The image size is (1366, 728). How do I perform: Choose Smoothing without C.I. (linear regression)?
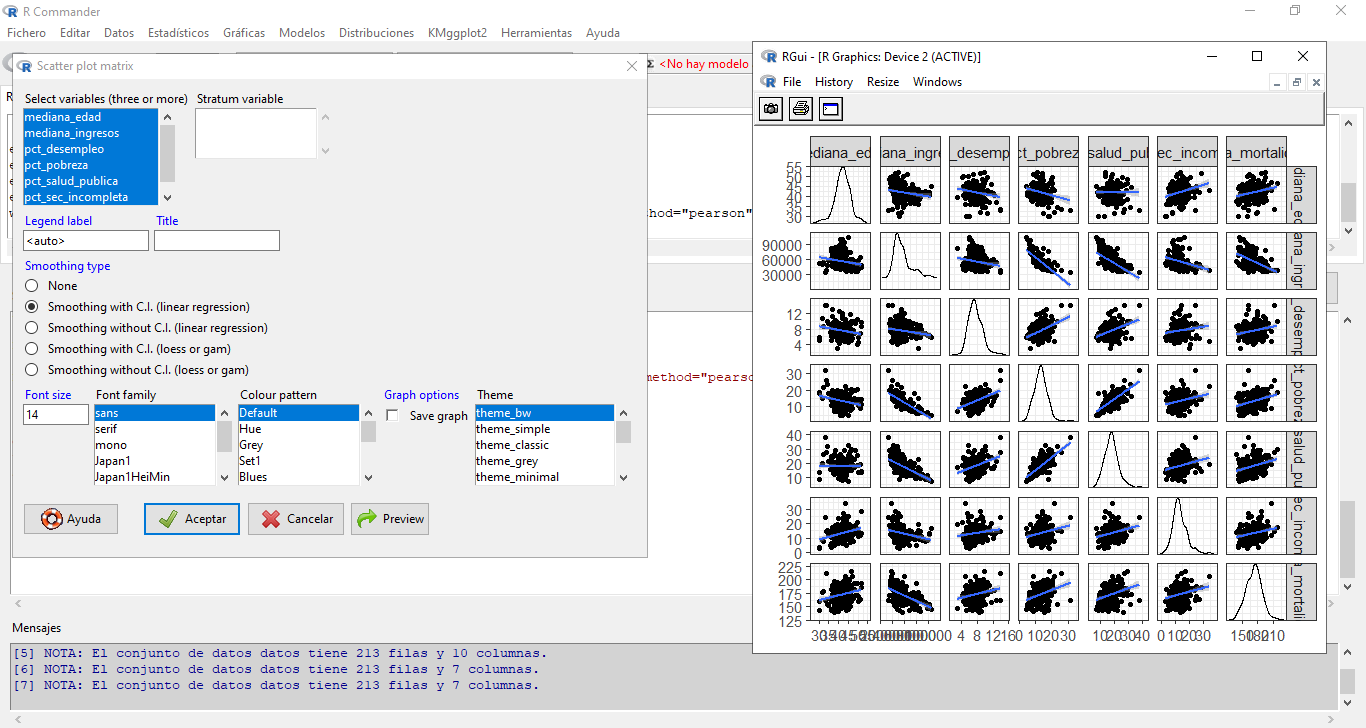32,328
